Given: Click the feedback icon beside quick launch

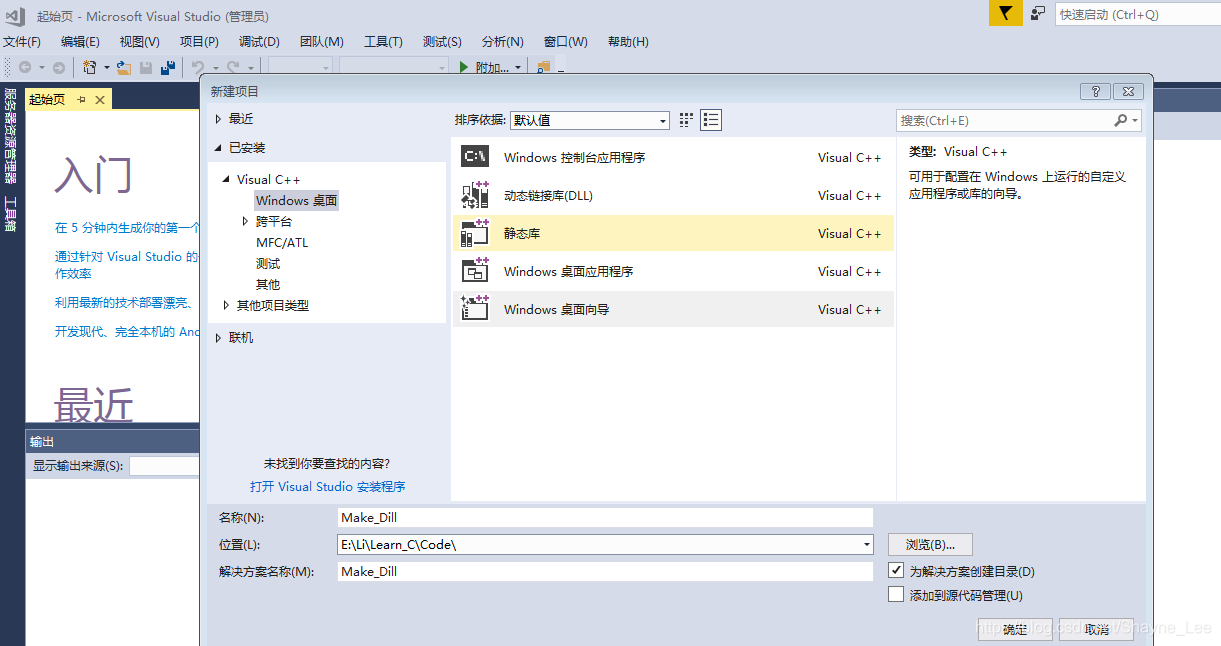Looking at the screenshot, I should pyautogui.click(x=1038, y=13).
